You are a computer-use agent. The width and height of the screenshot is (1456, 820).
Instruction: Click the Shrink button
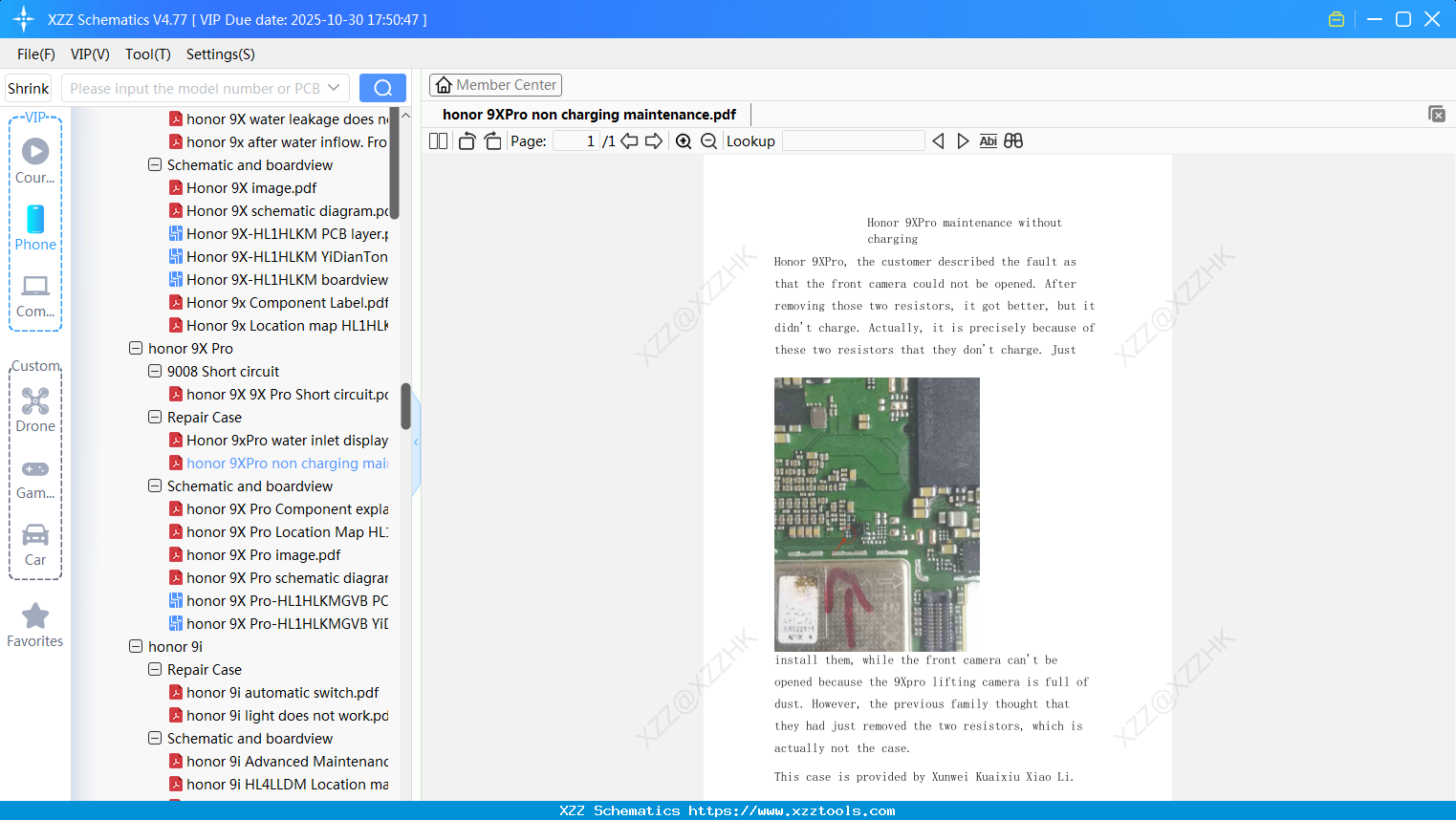pos(29,88)
